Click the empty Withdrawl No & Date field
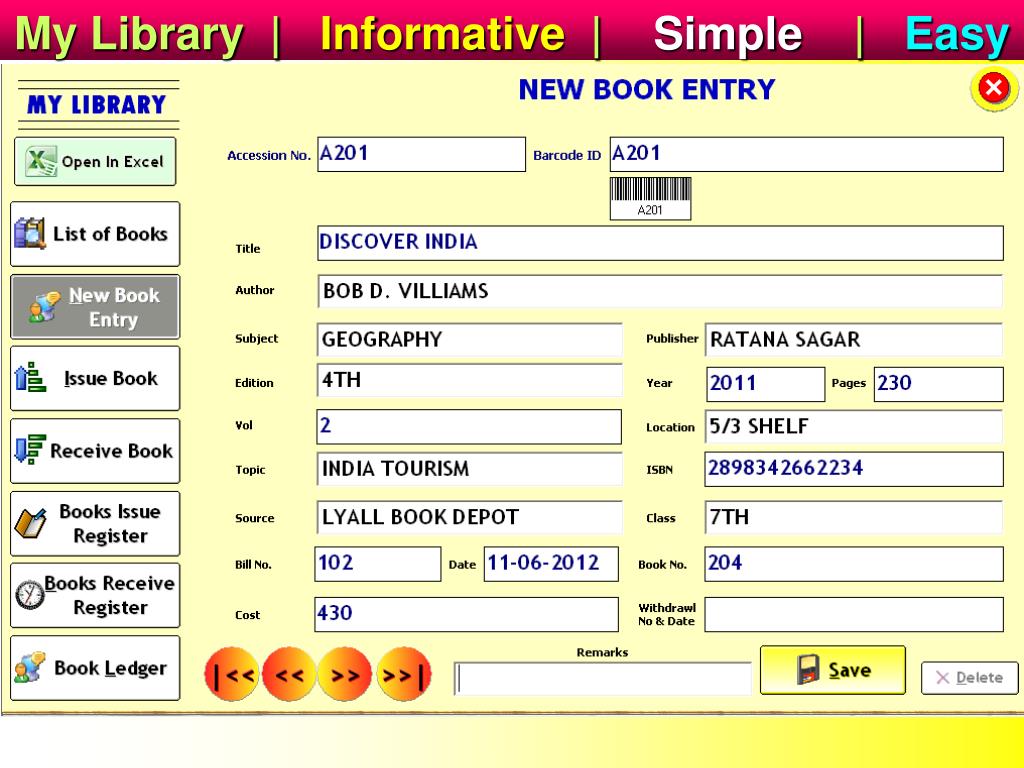The width and height of the screenshot is (1024, 768). pyautogui.click(x=854, y=614)
